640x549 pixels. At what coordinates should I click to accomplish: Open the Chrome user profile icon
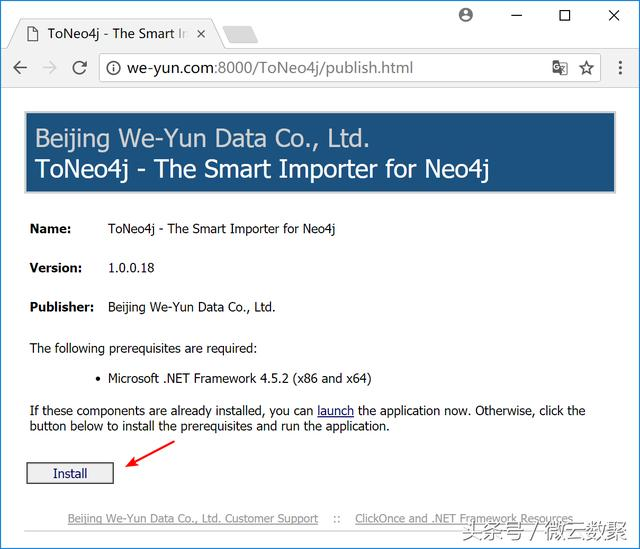coord(466,15)
